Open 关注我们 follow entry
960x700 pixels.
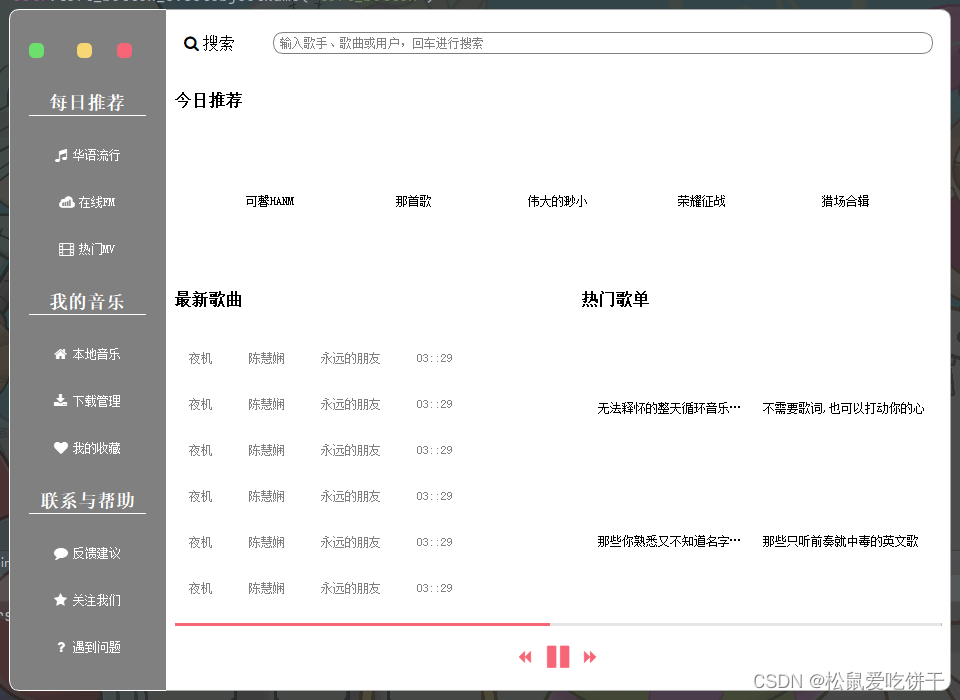click(87, 600)
